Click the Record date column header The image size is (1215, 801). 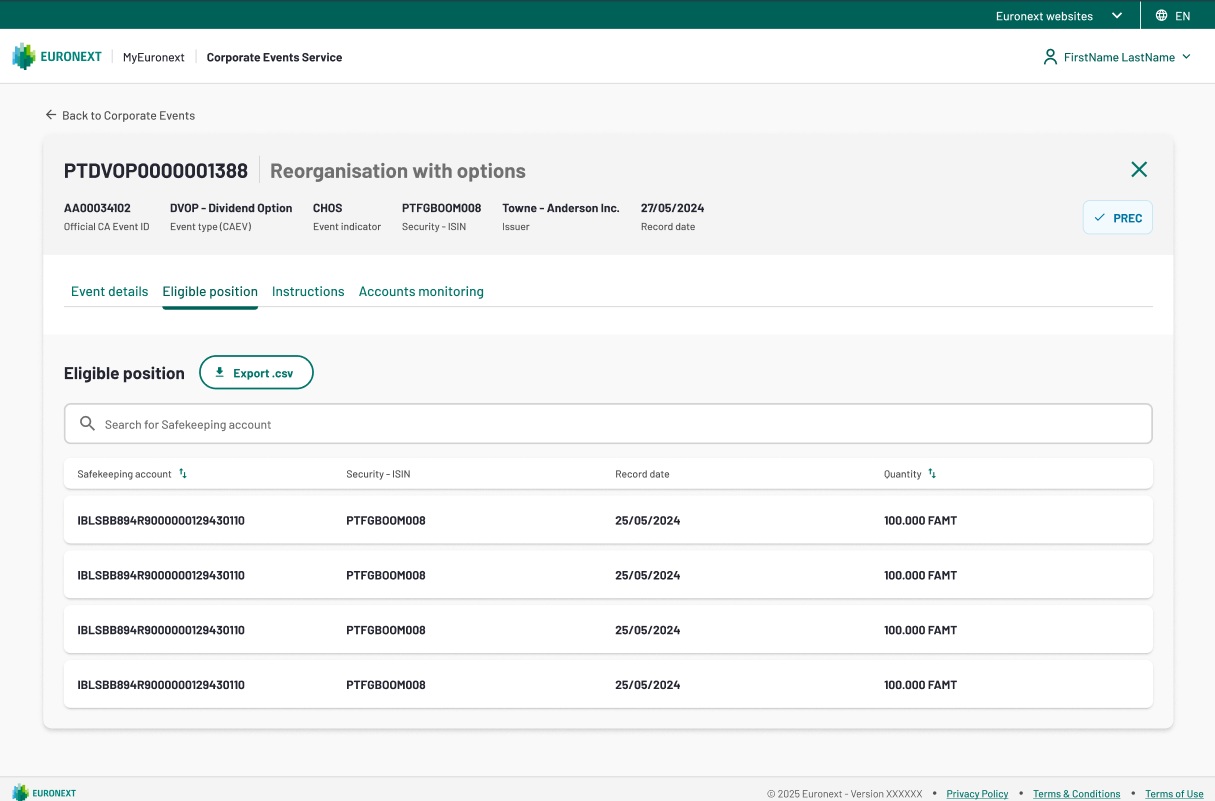[642, 474]
